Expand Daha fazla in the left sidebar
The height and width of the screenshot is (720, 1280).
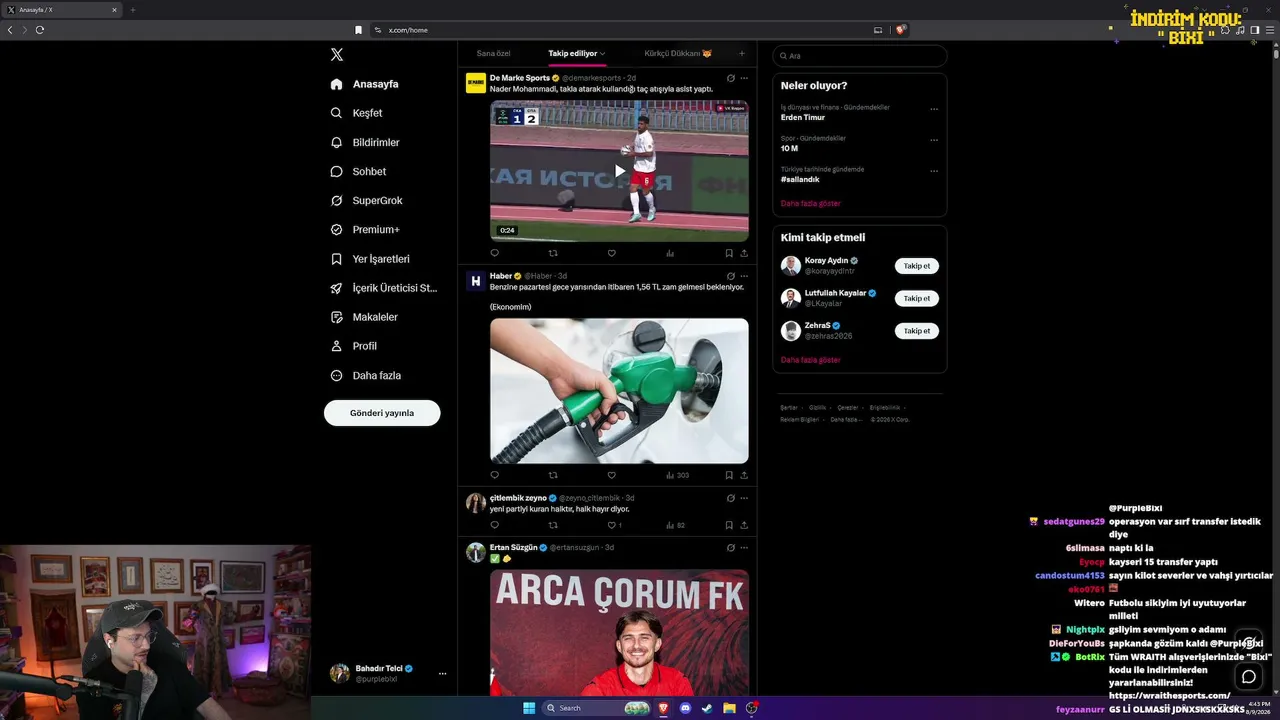(x=366, y=376)
